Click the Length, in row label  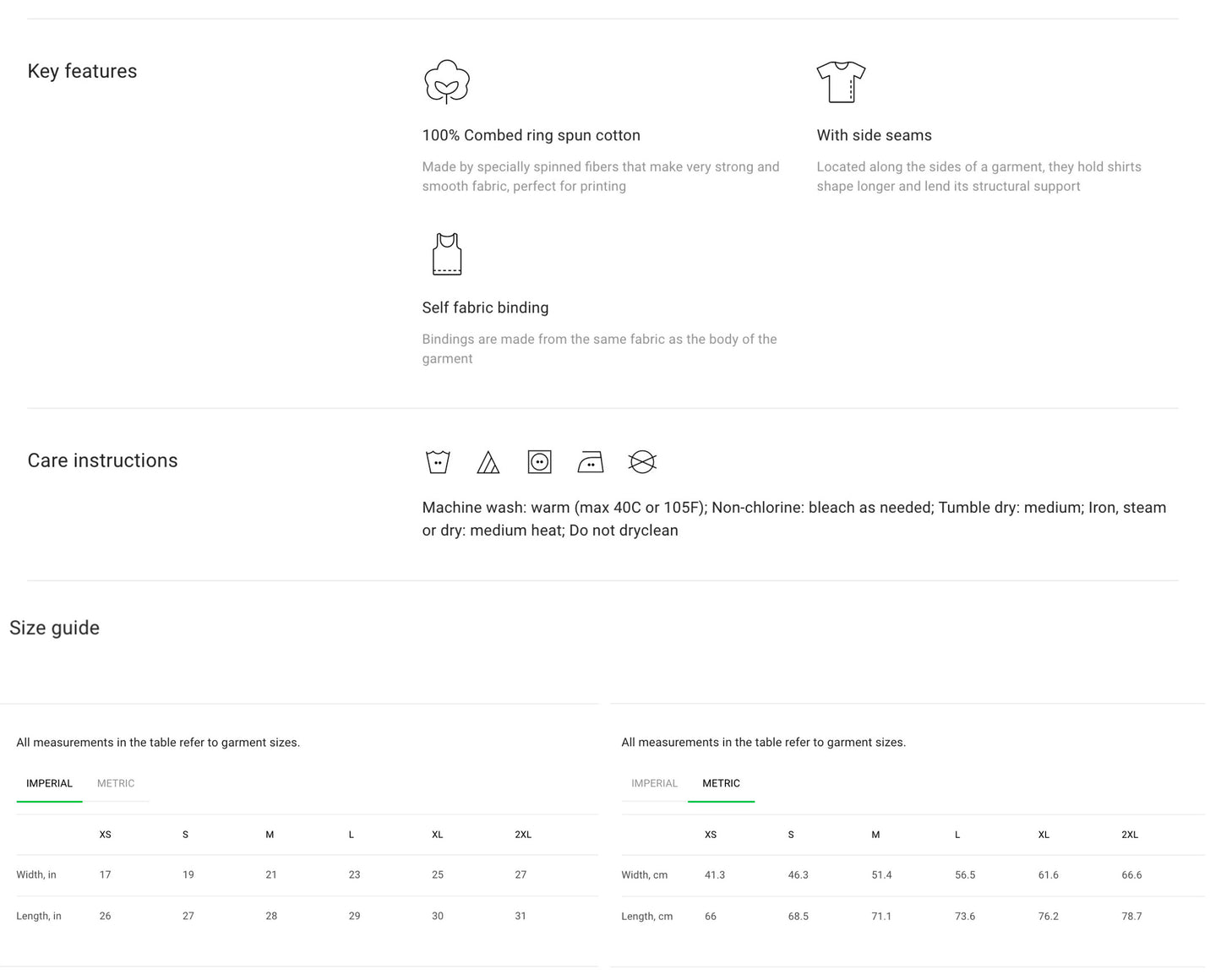coord(39,916)
